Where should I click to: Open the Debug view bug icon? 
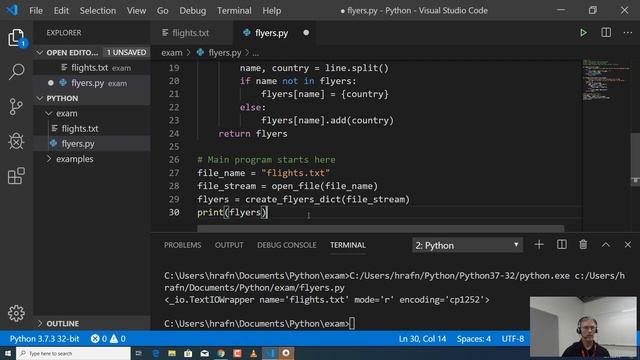tap(16, 141)
